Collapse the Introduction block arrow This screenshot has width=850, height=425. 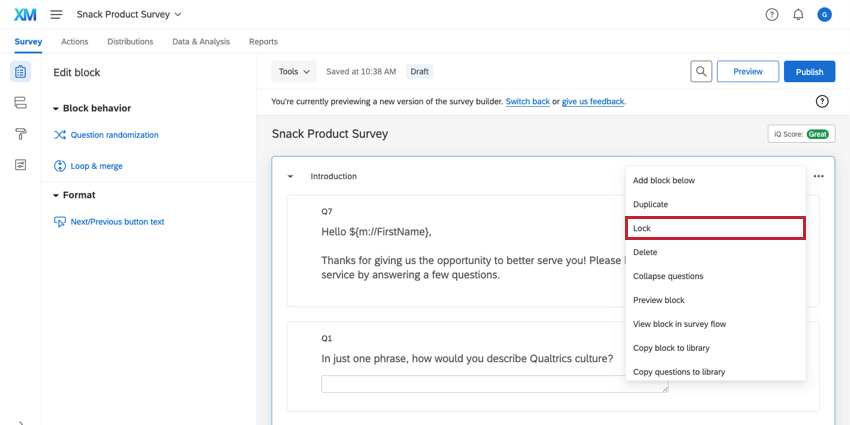point(290,177)
